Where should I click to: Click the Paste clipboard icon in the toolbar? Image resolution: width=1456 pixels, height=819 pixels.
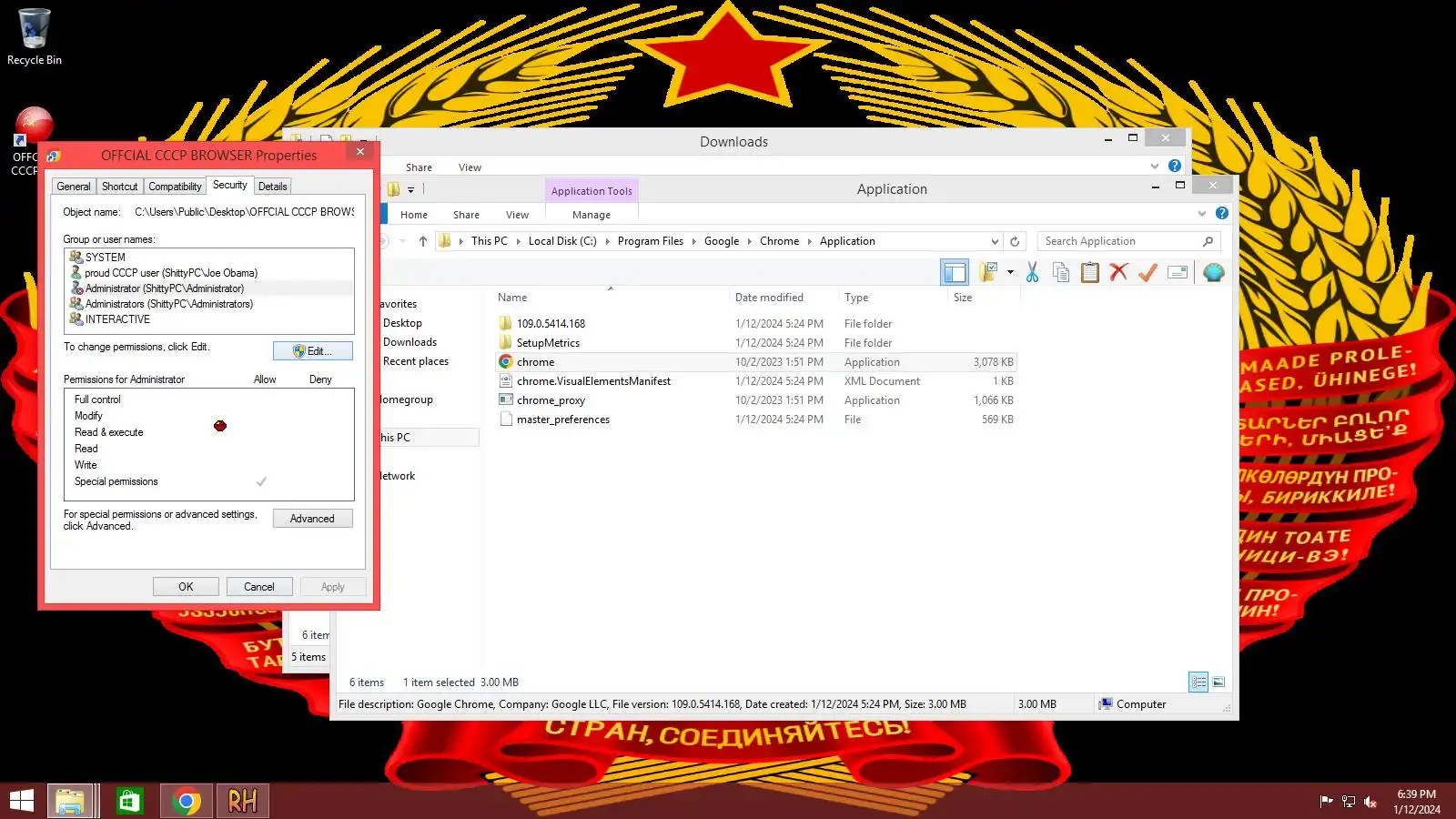tap(1090, 272)
